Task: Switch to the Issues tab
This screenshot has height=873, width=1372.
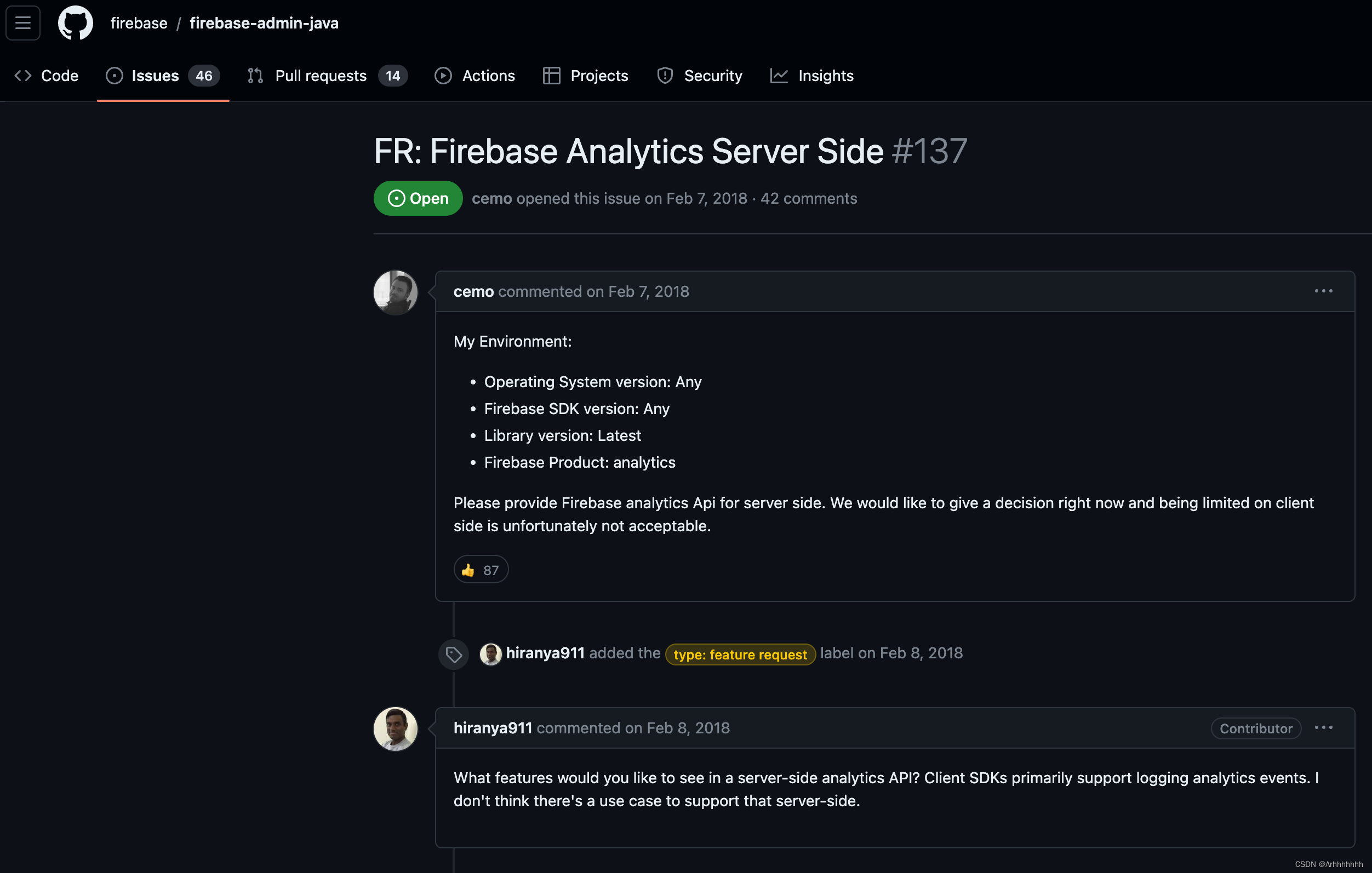Action: tap(163, 76)
